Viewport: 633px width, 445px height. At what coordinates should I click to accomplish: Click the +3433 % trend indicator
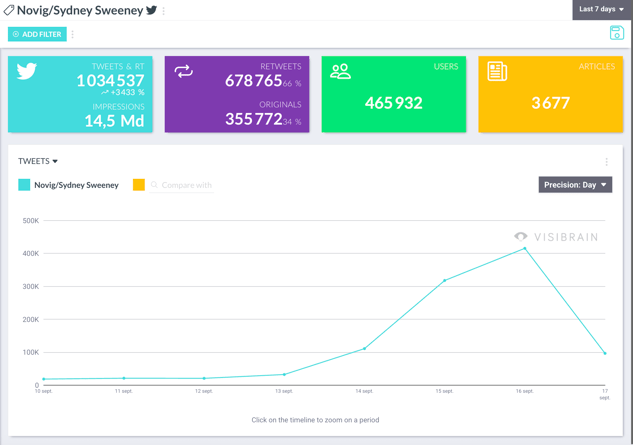point(123,92)
